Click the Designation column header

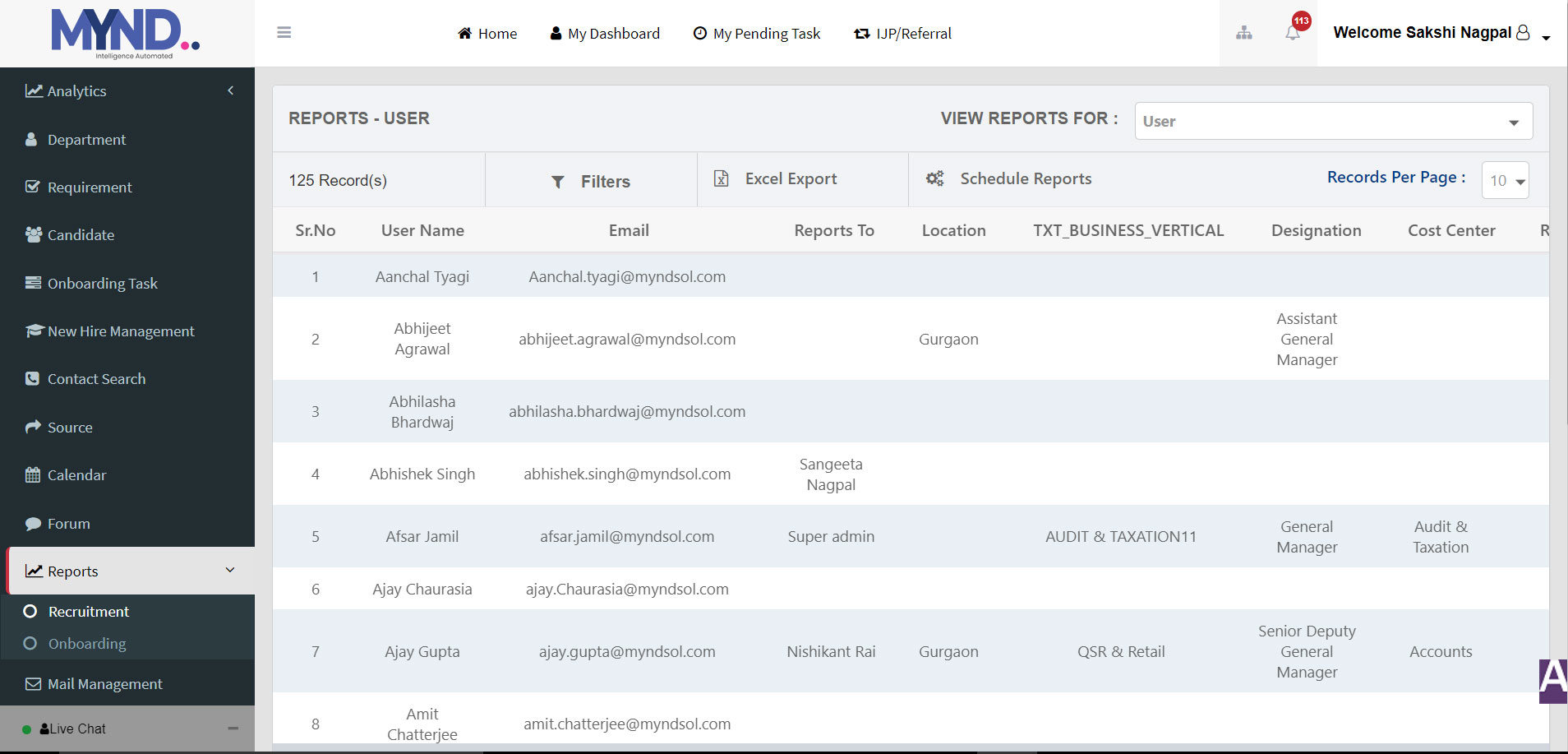coord(1316,230)
